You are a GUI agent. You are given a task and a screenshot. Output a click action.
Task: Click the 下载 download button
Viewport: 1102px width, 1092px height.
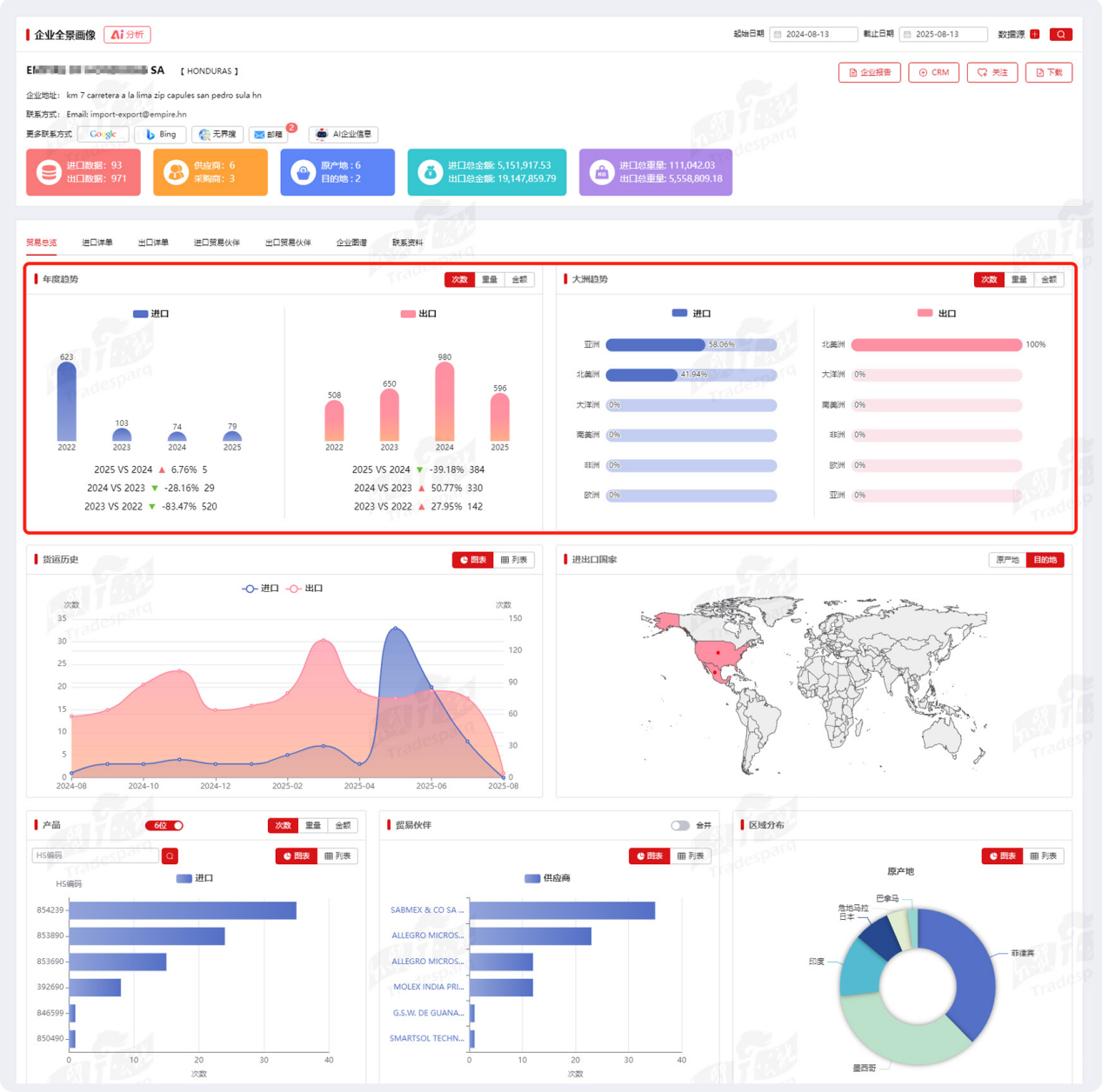click(x=1048, y=72)
